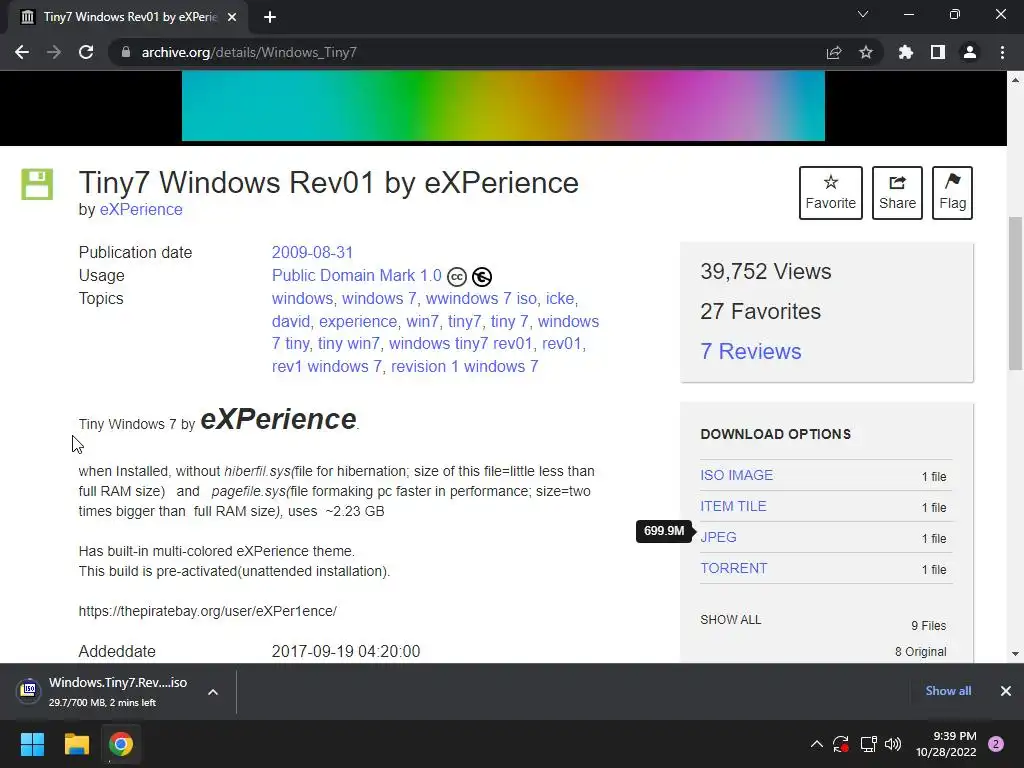The height and width of the screenshot is (768, 1024).
Task: Open the 'tiny win7' topic link
Action: click(349, 344)
